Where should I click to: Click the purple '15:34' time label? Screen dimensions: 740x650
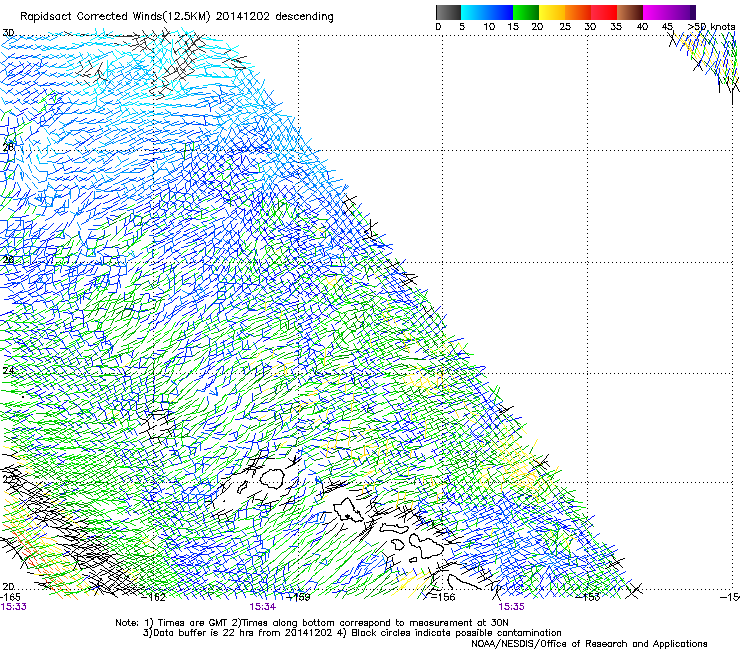(x=262, y=607)
